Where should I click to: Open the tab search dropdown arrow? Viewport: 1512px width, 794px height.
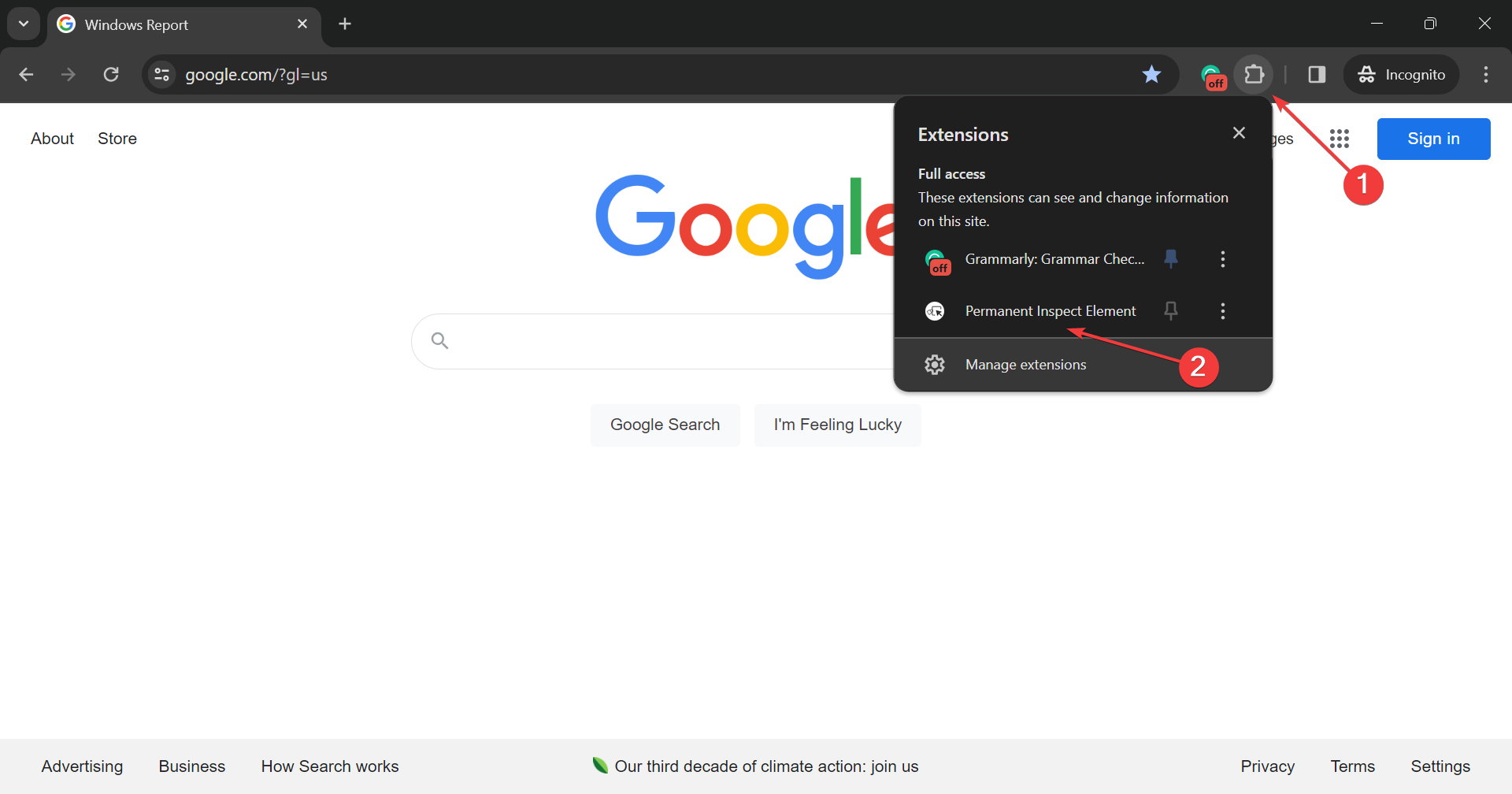click(x=24, y=24)
